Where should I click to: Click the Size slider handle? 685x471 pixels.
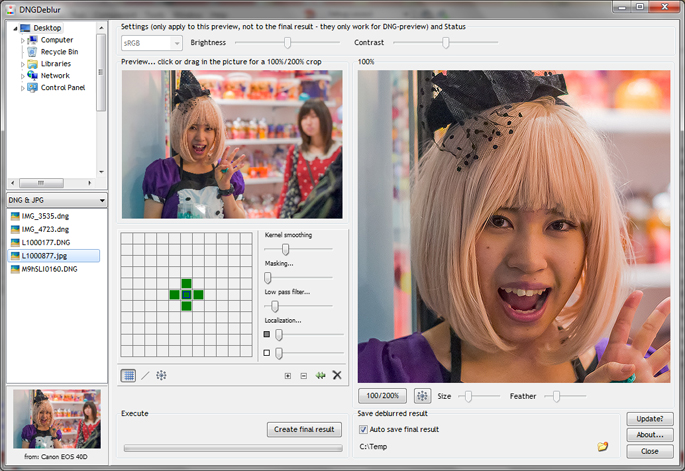coord(468,396)
